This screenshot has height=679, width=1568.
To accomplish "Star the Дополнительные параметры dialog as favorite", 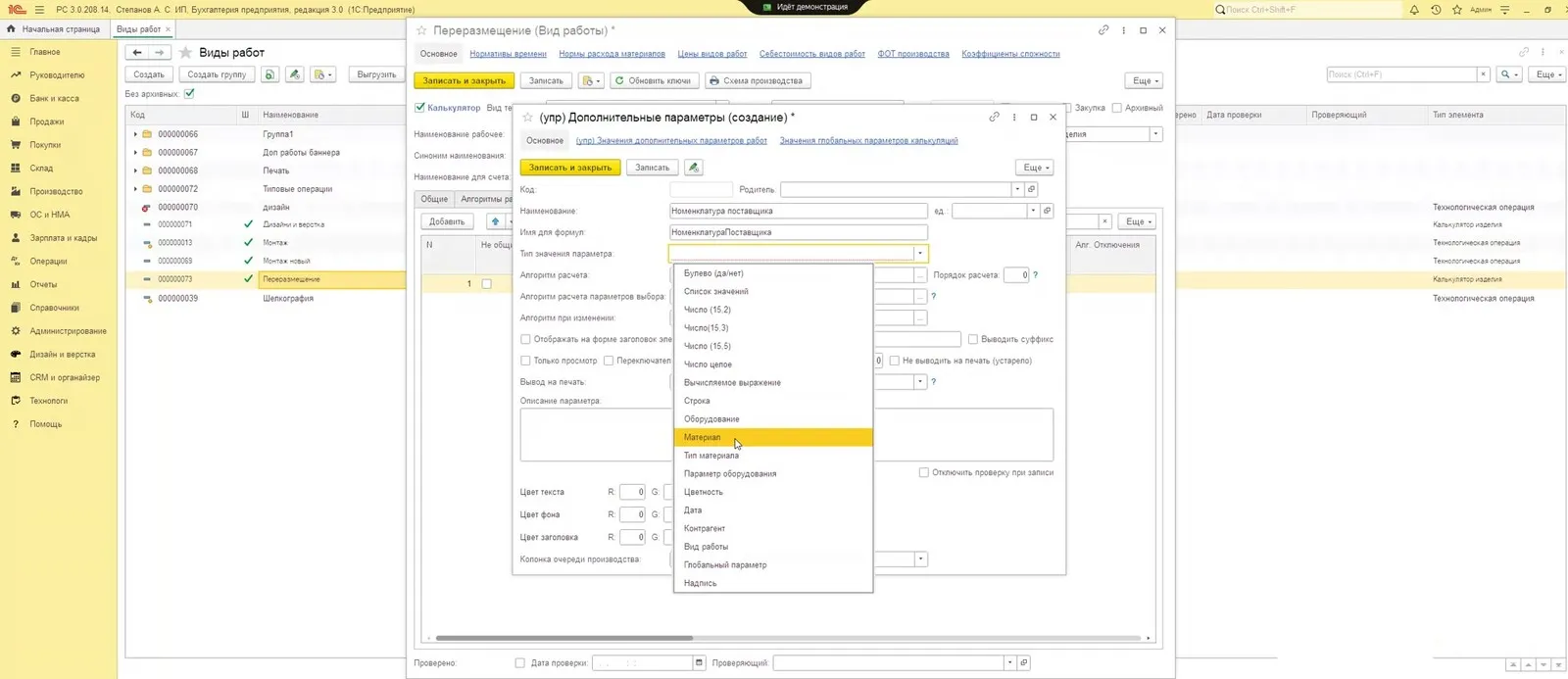I will [527, 118].
